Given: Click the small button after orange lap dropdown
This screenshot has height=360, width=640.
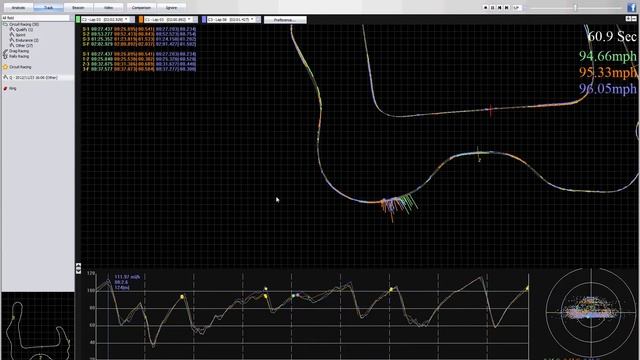Looking at the screenshot, I should tap(195, 20).
